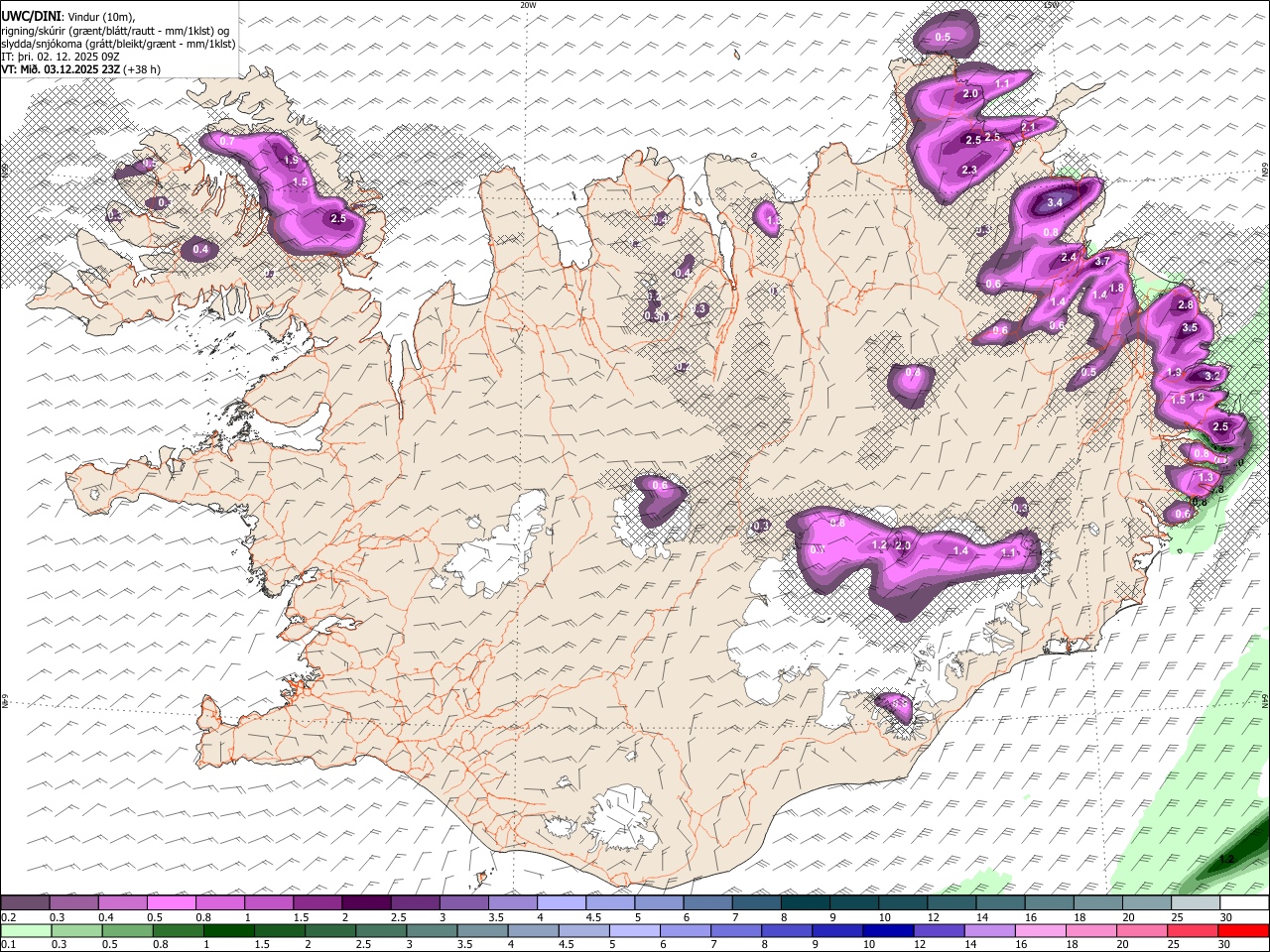Click the 1.2 value in the southern snow band
This screenshot has width=1270, height=952.
[878, 545]
